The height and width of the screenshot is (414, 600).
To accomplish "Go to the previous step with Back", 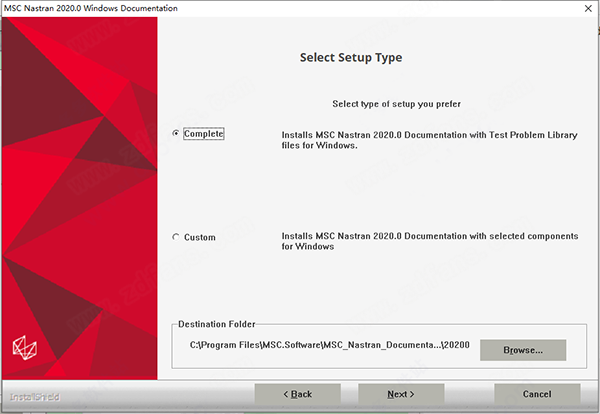I will tap(297, 394).
